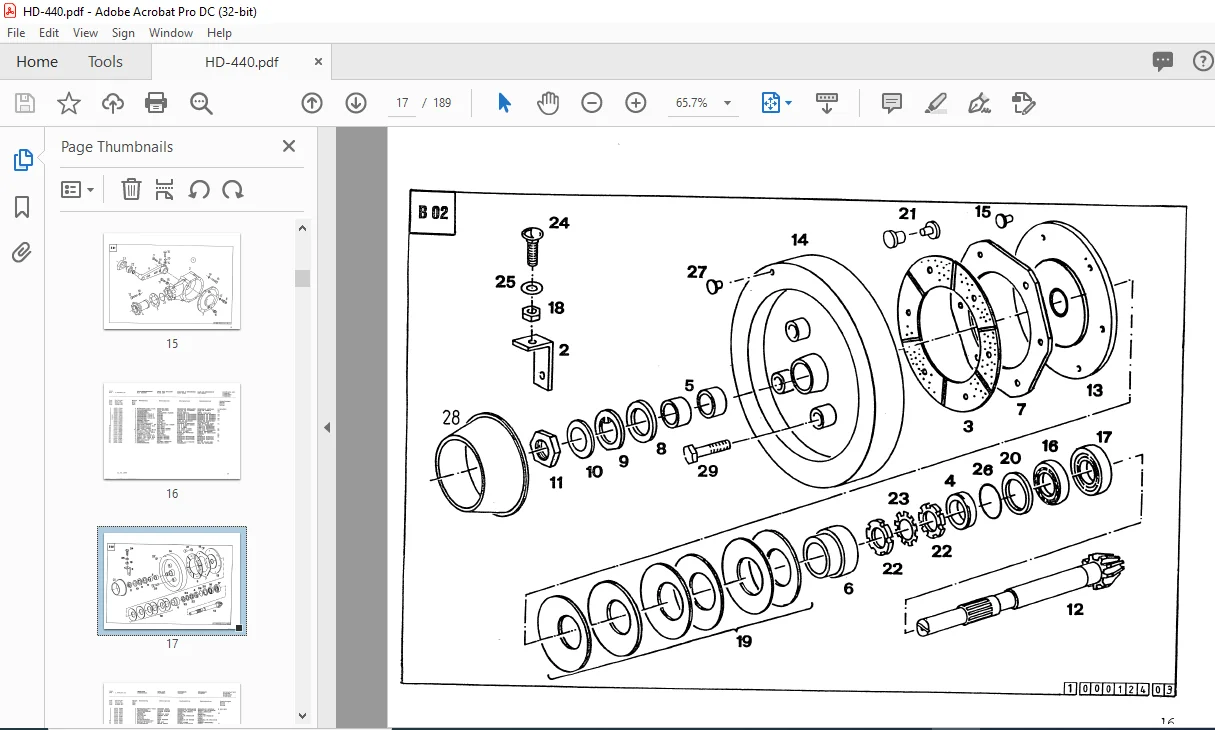Click part number 14 in diagram
The height and width of the screenshot is (730, 1215).
799,240
